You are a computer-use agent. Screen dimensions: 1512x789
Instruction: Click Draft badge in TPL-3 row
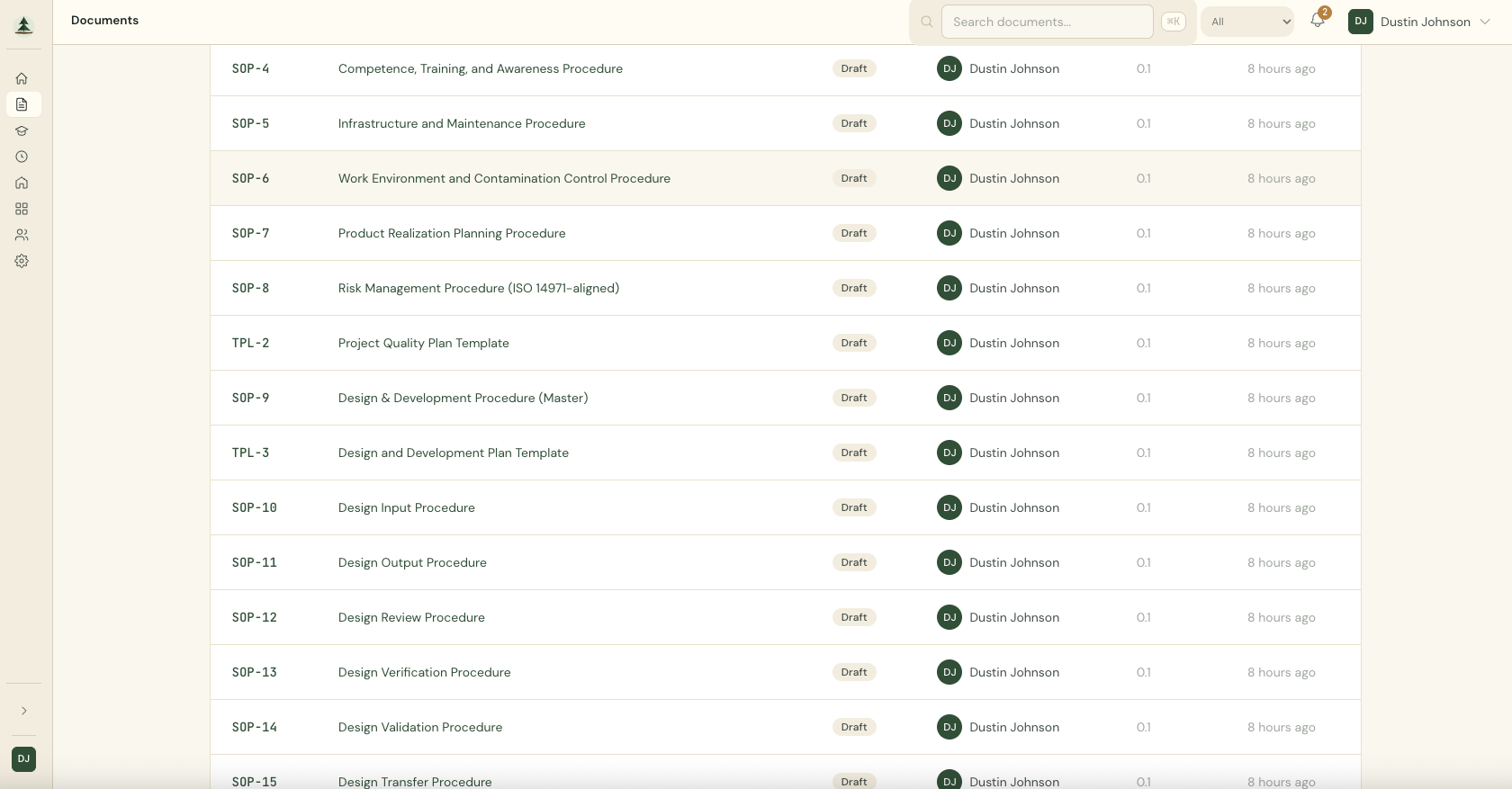pos(854,453)
